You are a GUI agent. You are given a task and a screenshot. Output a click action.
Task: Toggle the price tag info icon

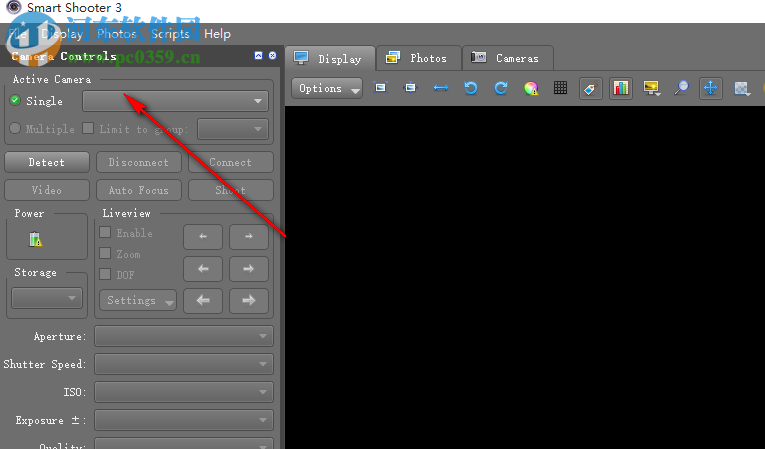click(x=590, y=89)
